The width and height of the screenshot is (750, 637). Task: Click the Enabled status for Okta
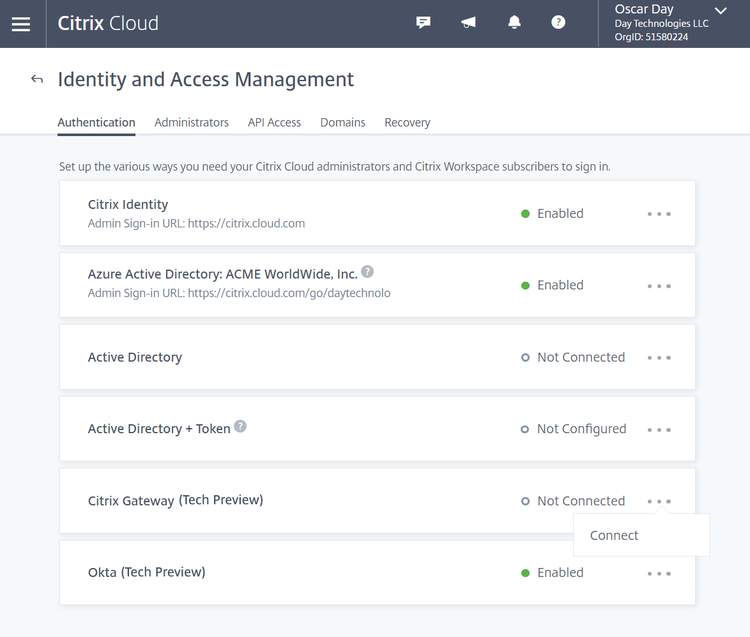click(552, 572)
